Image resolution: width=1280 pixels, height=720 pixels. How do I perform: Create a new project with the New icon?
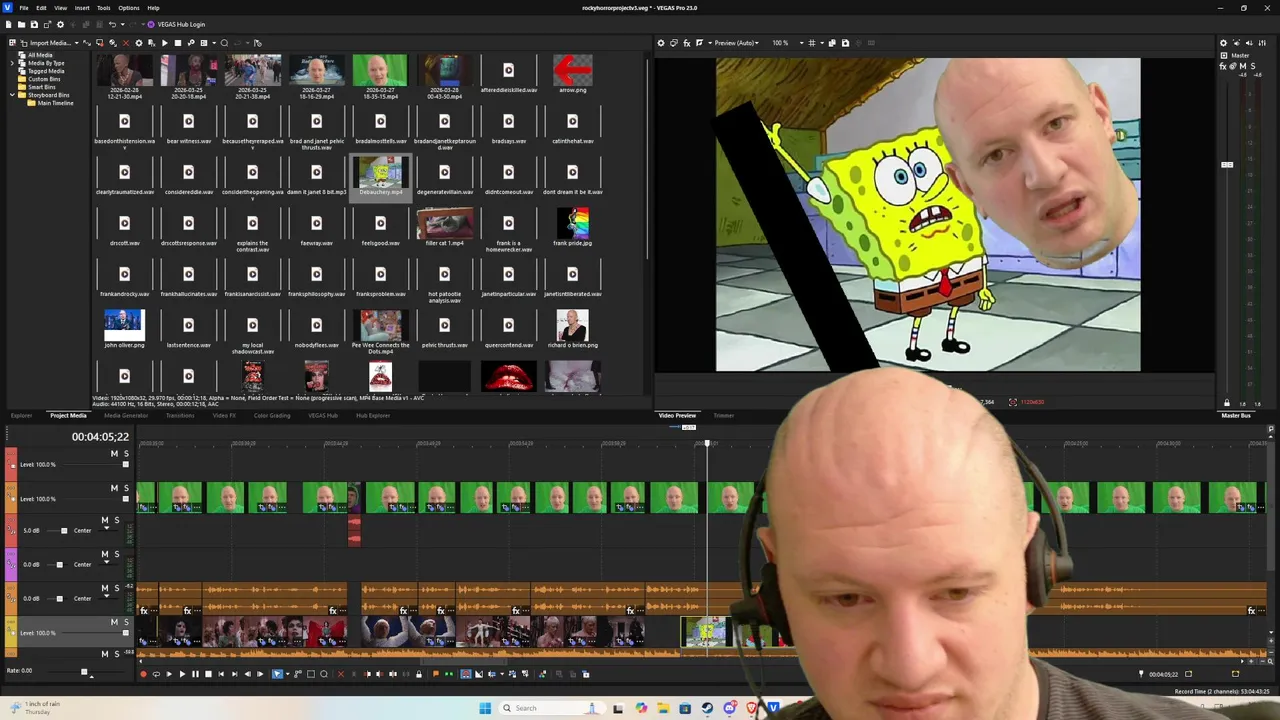(8, 24)
